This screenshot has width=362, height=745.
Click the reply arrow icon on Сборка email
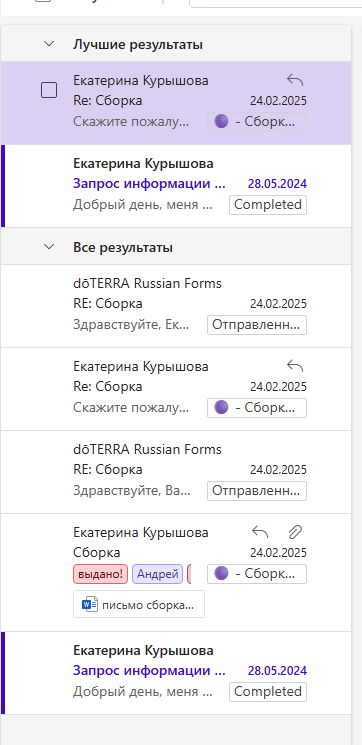coord(260,532)
